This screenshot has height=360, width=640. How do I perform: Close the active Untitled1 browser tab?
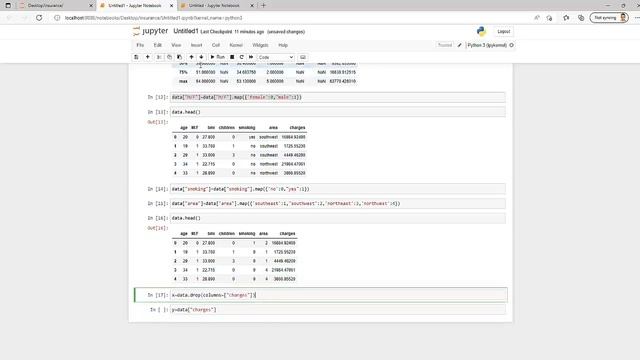click(171, 6)
